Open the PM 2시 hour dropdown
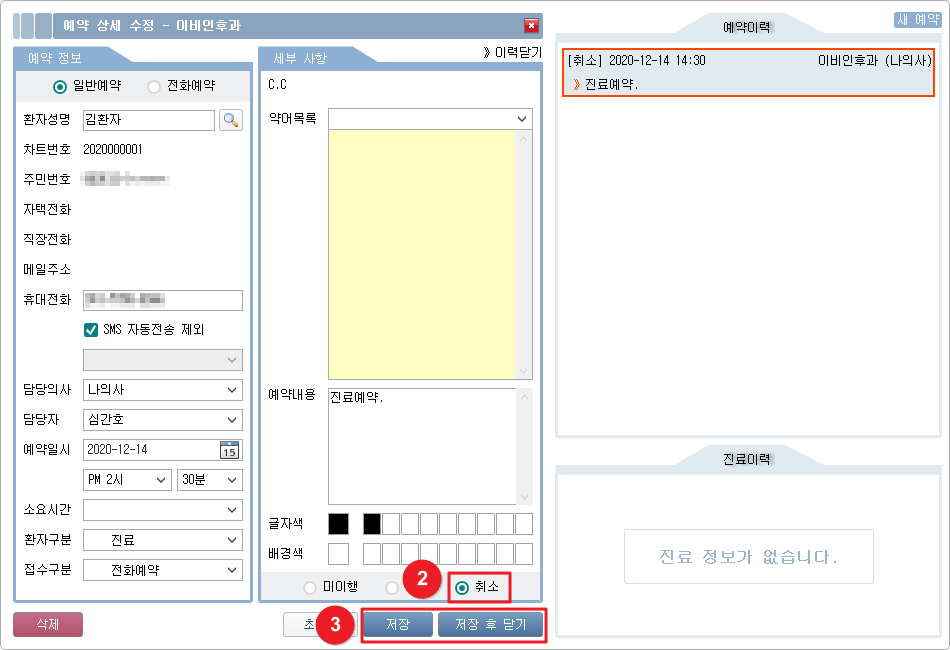The image size is (950, 650). click(x=128, y=480)
